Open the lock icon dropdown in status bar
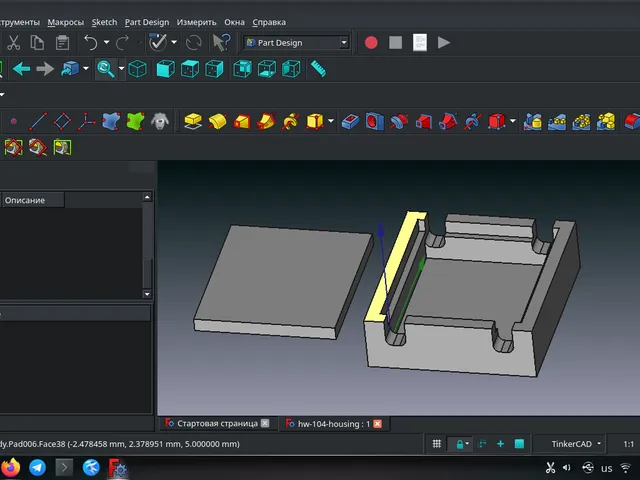Screen dimensions: 640x480 point(467,444)
